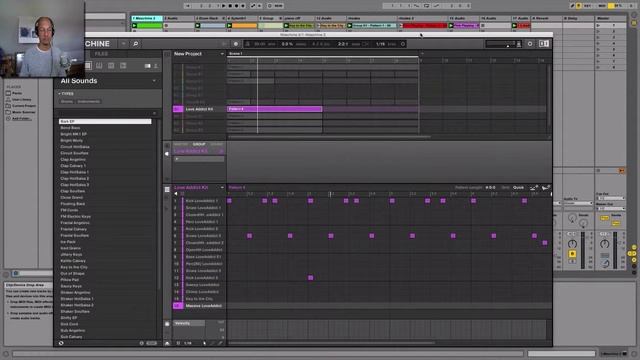This screenshot has height=360, width=640.
Task: Select the Master track header in Ableton
Action: click(x=611, y=18)
